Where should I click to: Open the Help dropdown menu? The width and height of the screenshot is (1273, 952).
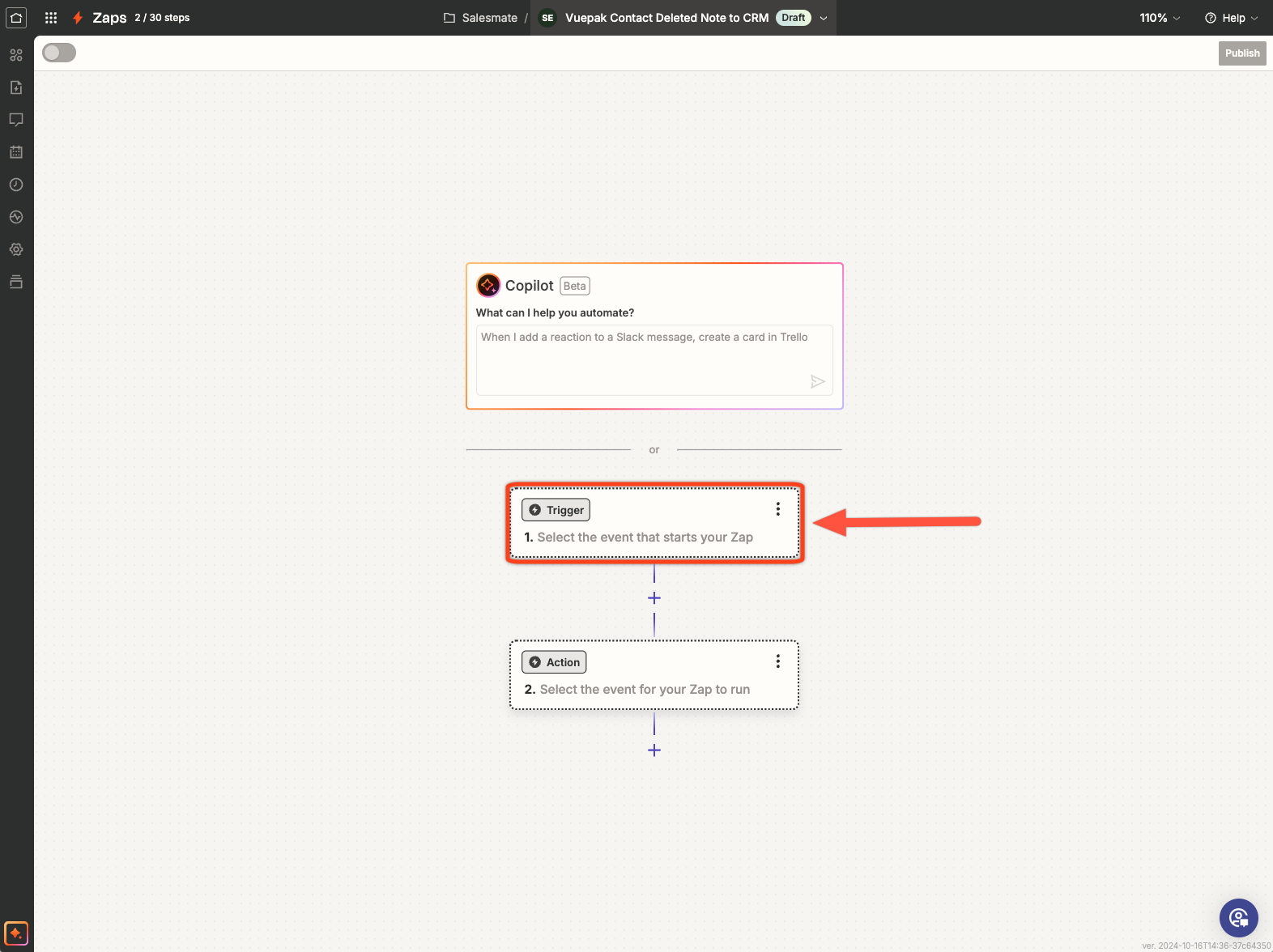click(x=1231, y=18)
